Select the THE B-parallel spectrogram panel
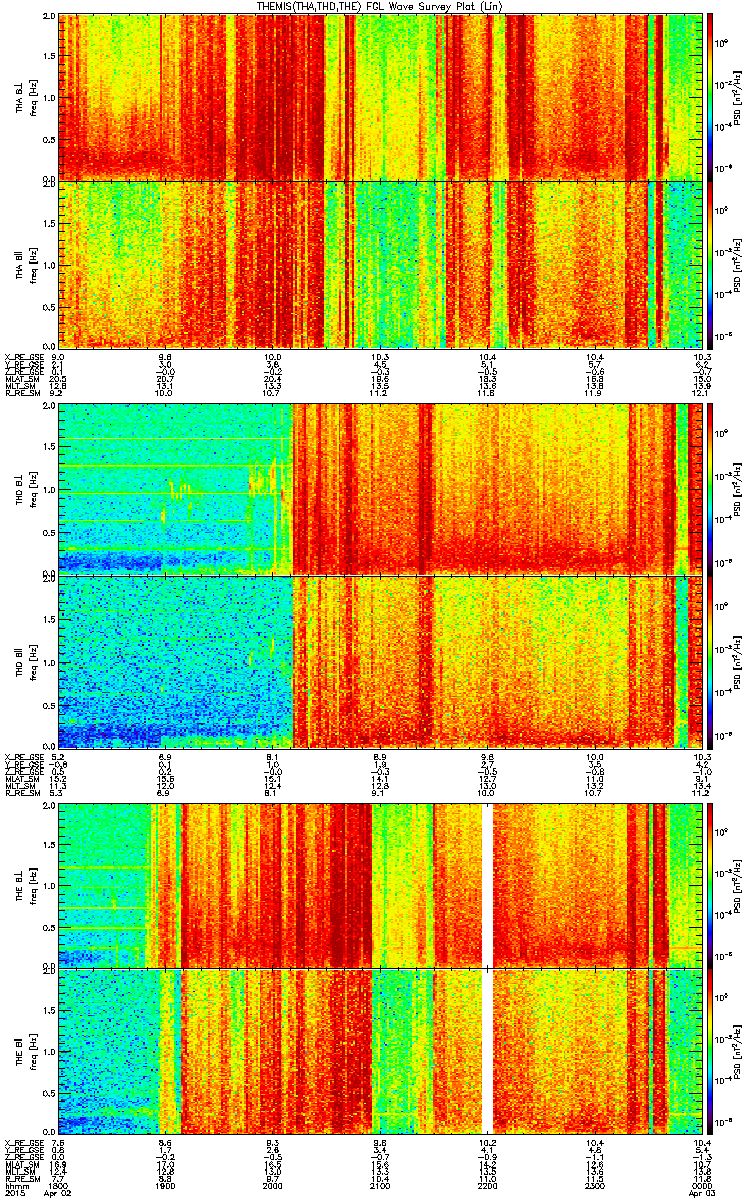This screenshot has height=1200, width=750. tap(380, 1053)
